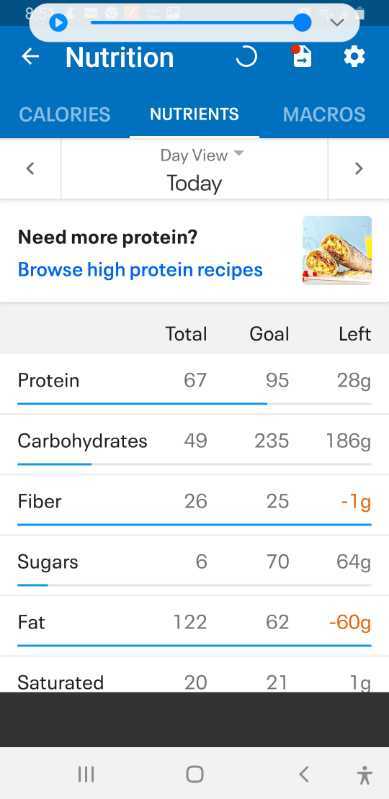Viewport: 389px width, 799px height.
Task: Tap the circular refresh icon in header
Action: 246,57
